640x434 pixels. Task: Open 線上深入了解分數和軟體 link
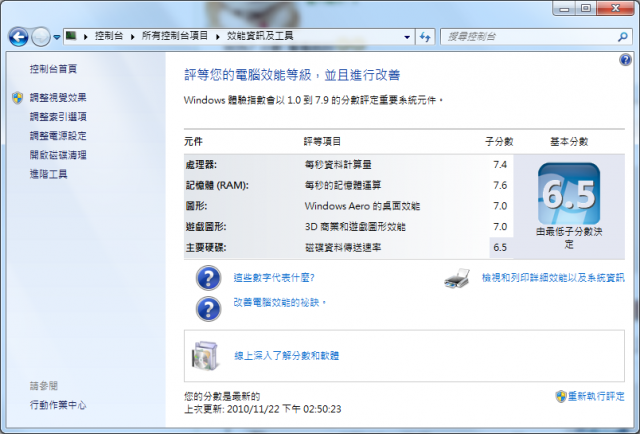pos(287,356)
